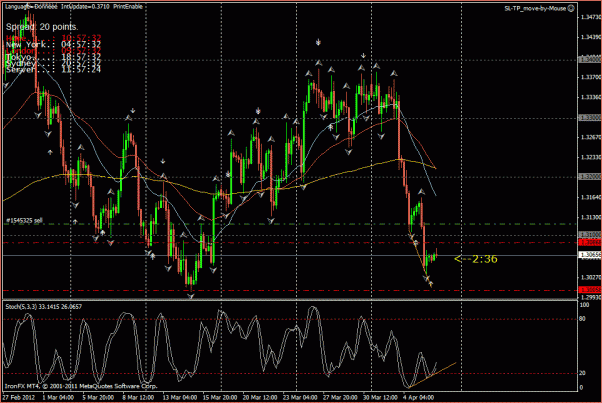
Task: Click the 1.2993 price scale label
Action: (x=591, y=297)
